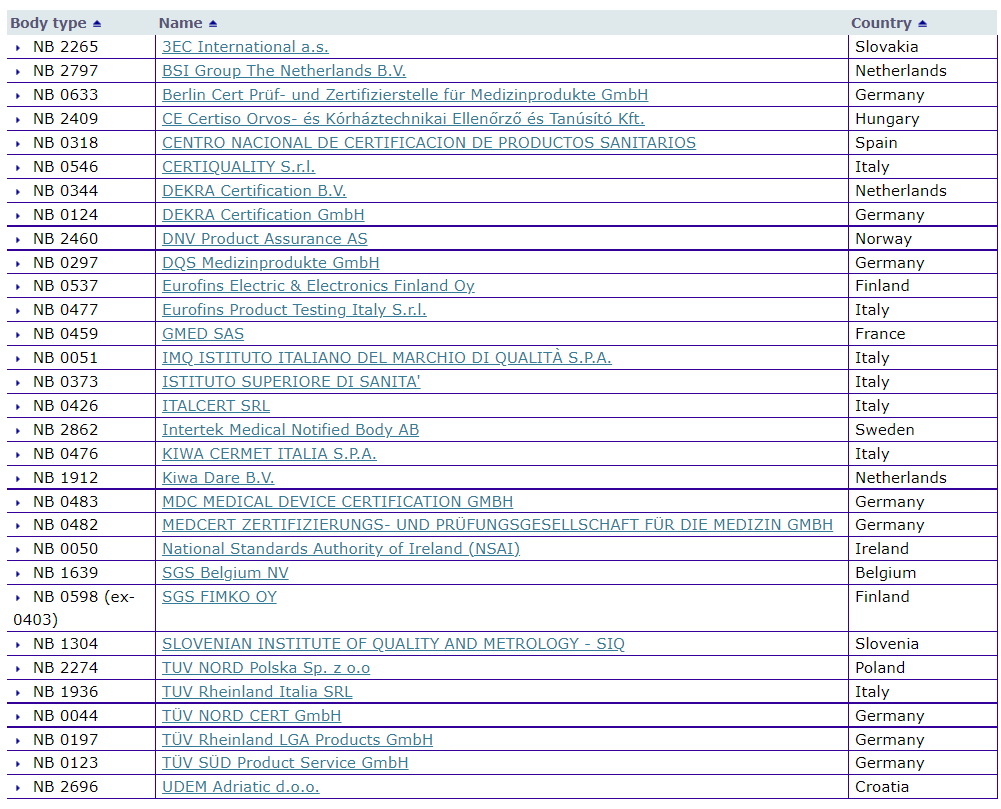This screenshot has height=809, width=1001.
Task: Open SGS FIMKO OY link
Action: 220,596
